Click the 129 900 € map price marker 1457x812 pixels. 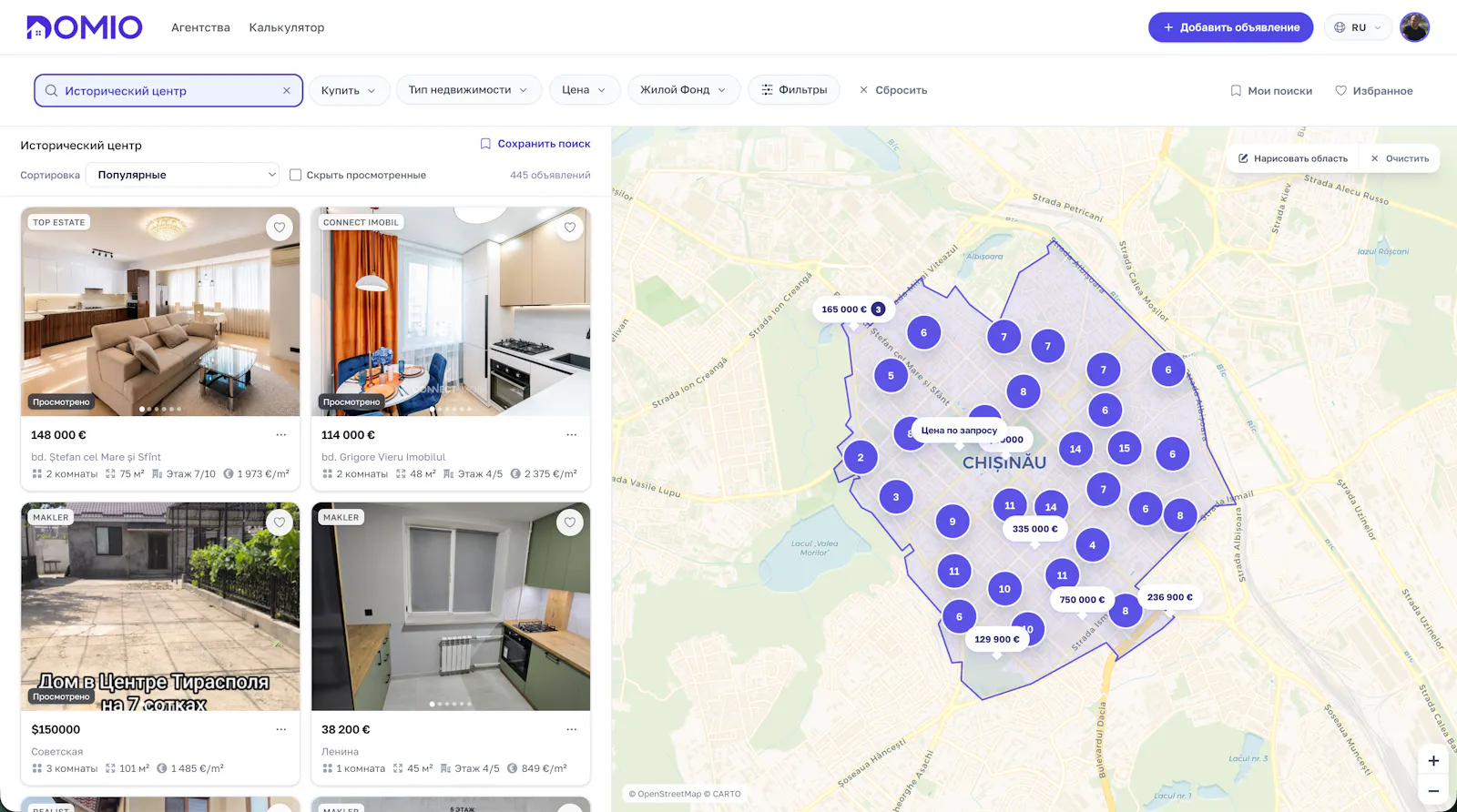(x=997, y=639)
